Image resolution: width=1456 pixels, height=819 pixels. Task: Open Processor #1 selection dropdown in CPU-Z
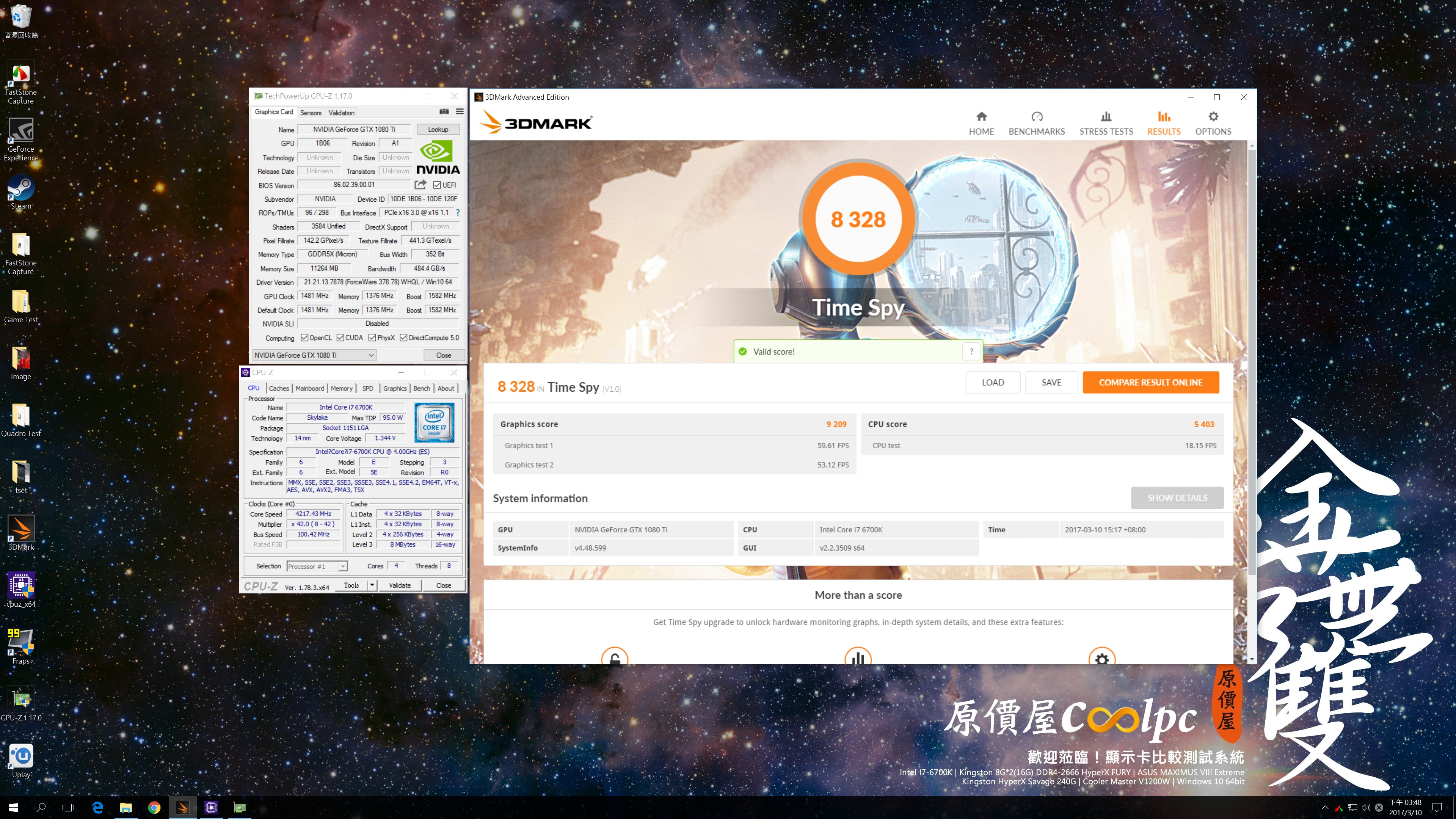[x=317, y=566]
